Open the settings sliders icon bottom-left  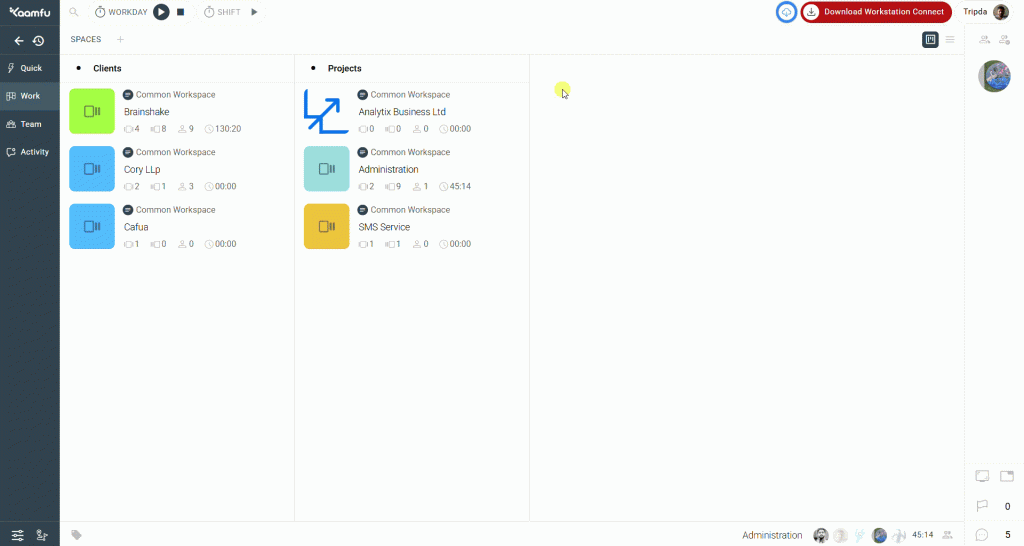point(18,535)
